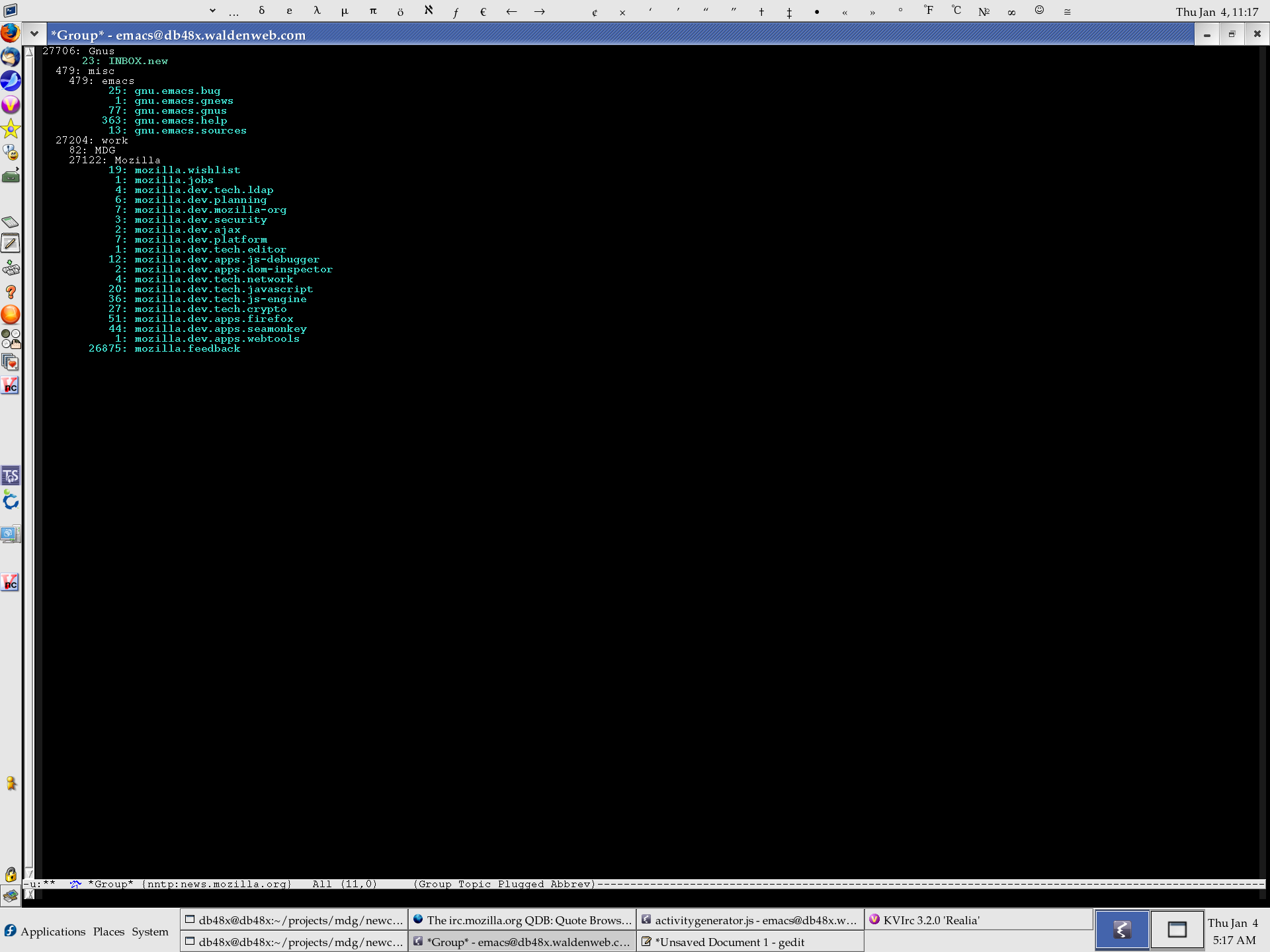This screenshot has height=952, width=1270.
Task: Open the mozilla.feedback newsgroup
Action: tap(187, 348)
